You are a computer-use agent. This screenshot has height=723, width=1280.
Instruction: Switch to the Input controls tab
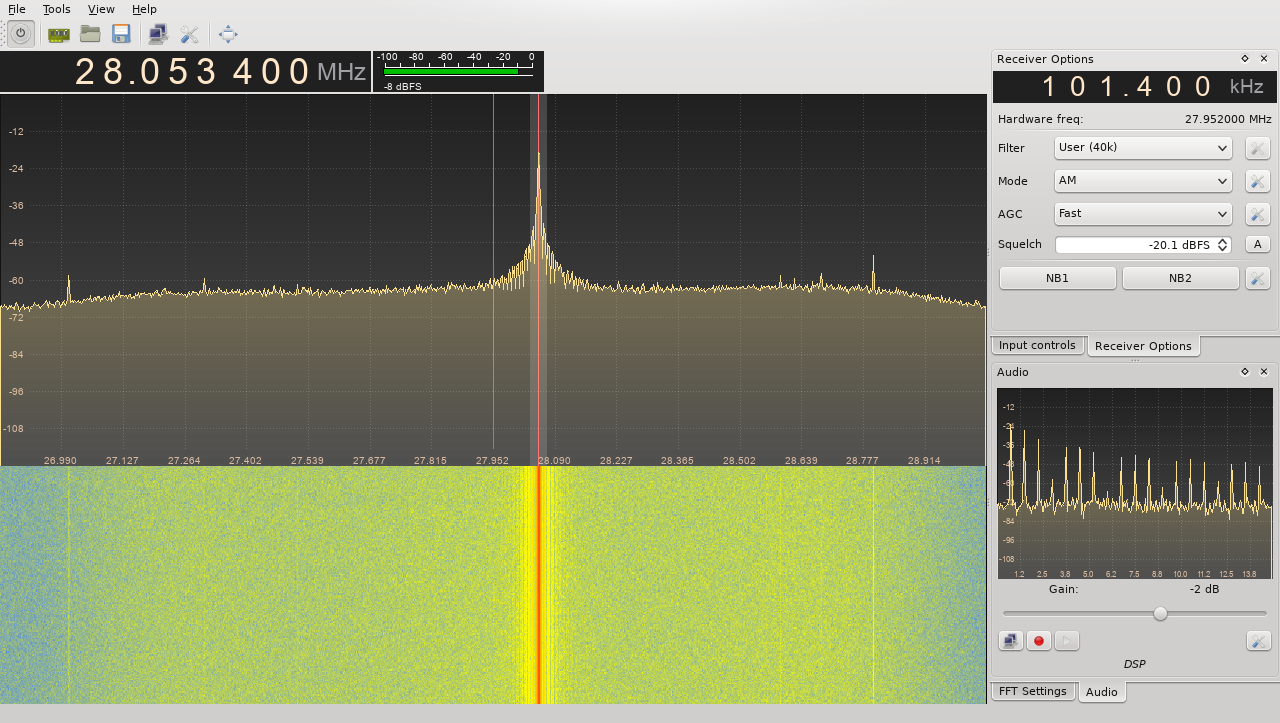click(x=1038, y=345)
